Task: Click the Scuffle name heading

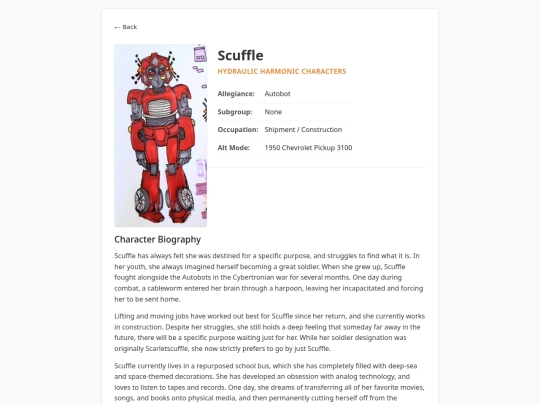Action: pos(240,55)
